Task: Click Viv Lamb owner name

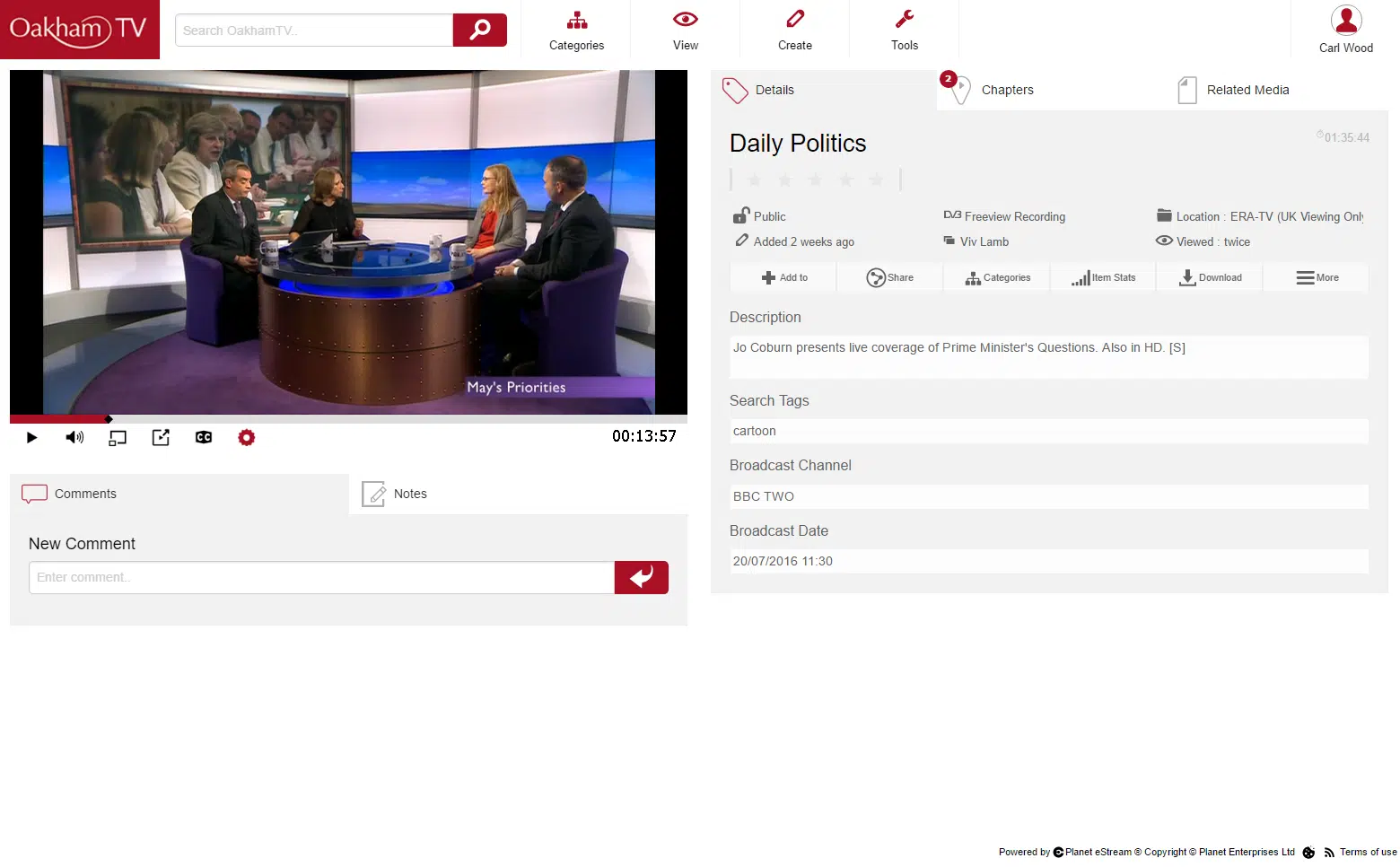Action: 984,241
